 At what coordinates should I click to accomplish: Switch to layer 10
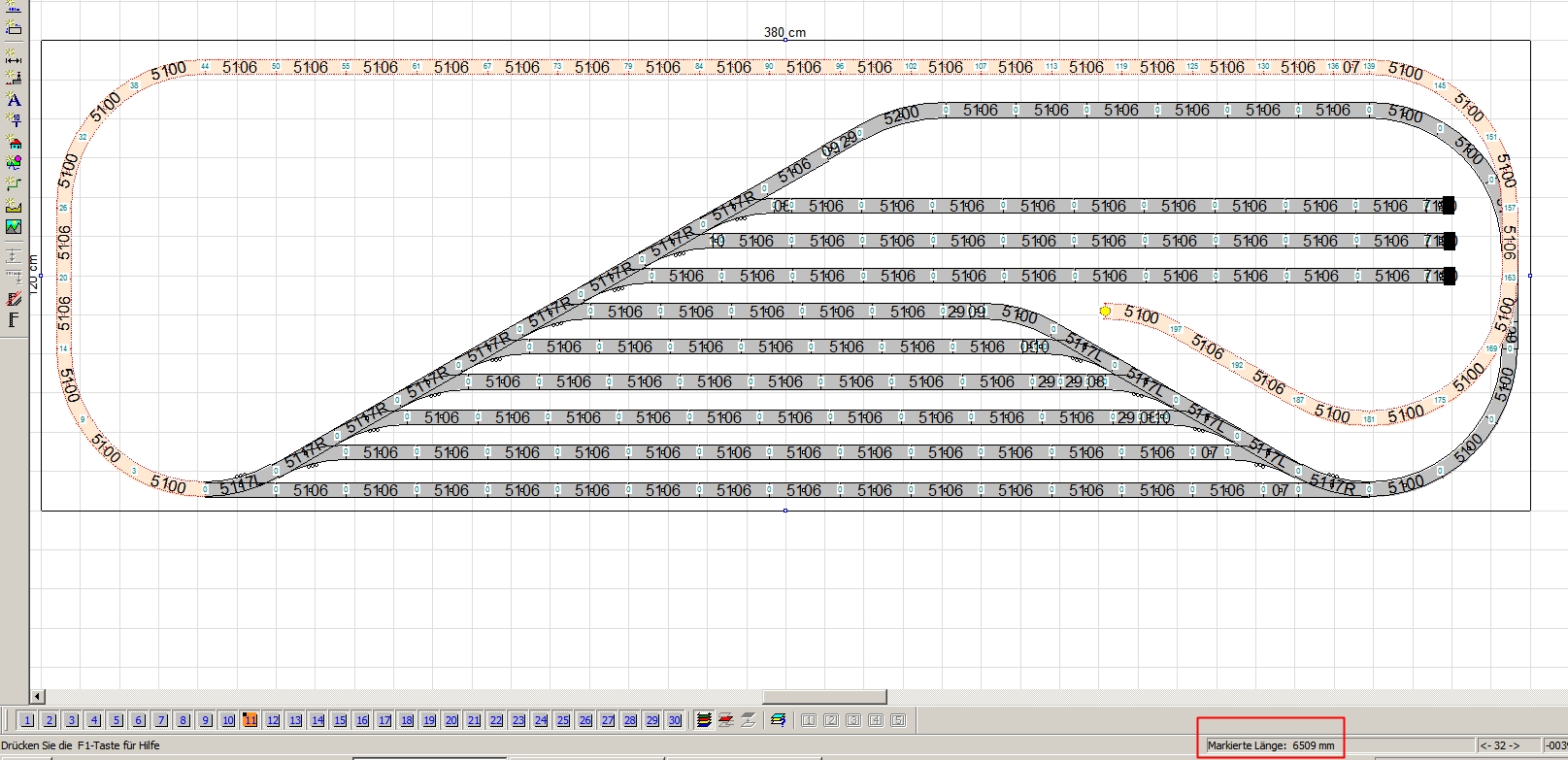(228, 720)
